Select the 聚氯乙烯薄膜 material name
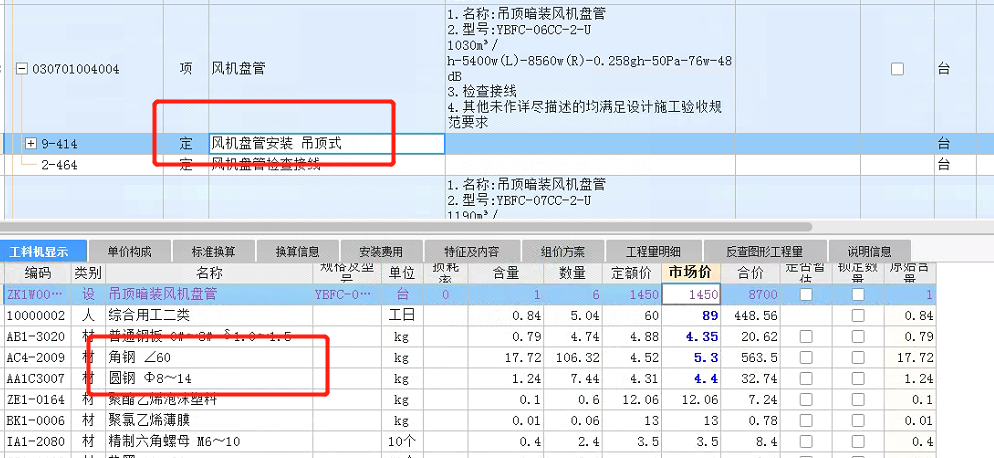The width and height of the screenshot is (994, 458). (150, 421)
